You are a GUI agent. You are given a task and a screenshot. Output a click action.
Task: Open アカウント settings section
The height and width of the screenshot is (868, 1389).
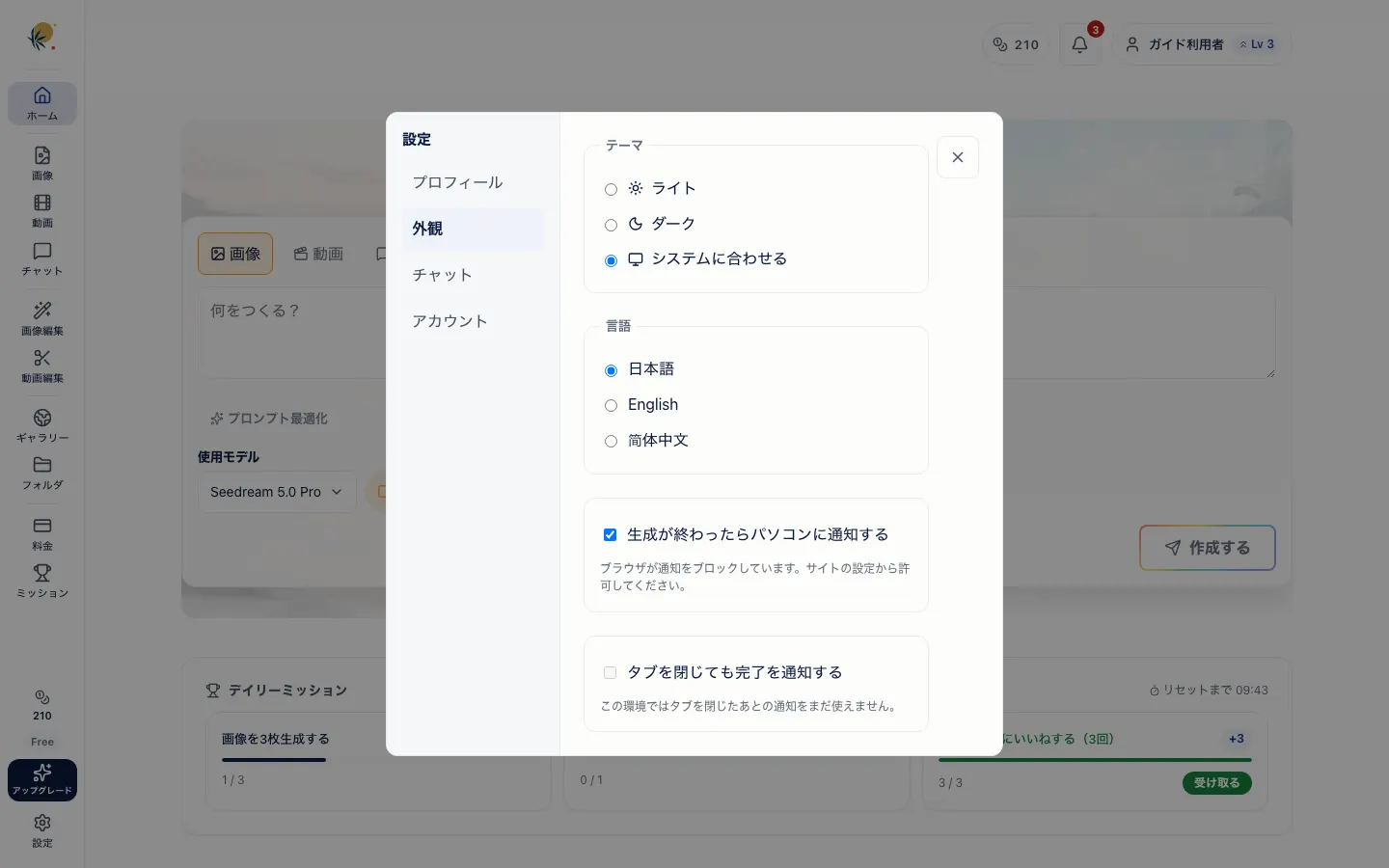coord(473,321)
